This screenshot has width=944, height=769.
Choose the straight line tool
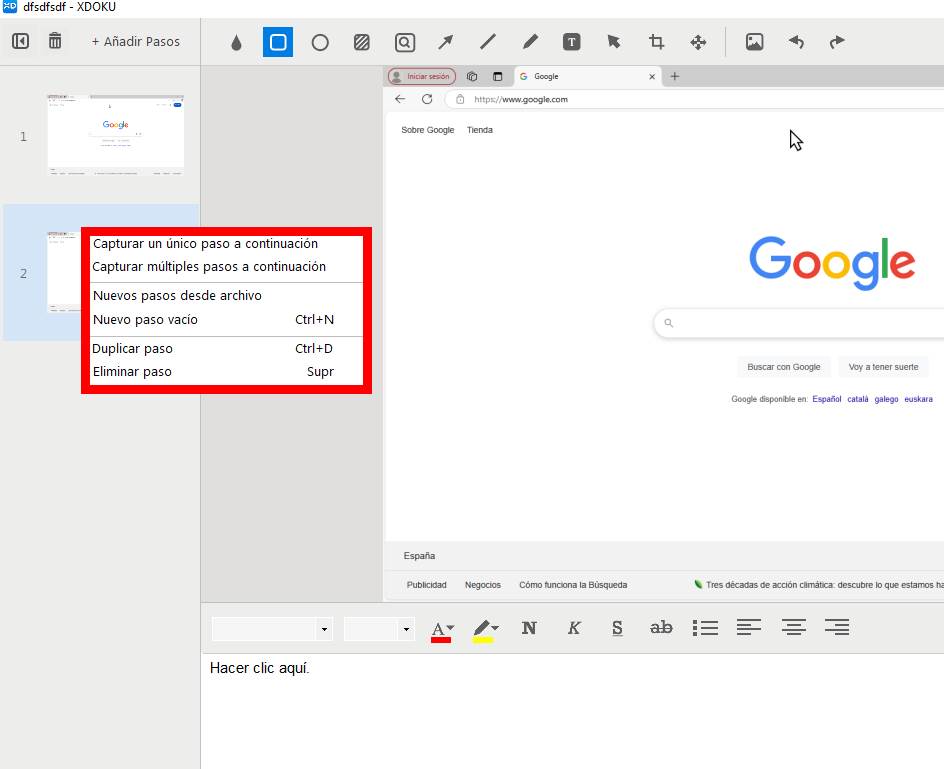(488, 42)
